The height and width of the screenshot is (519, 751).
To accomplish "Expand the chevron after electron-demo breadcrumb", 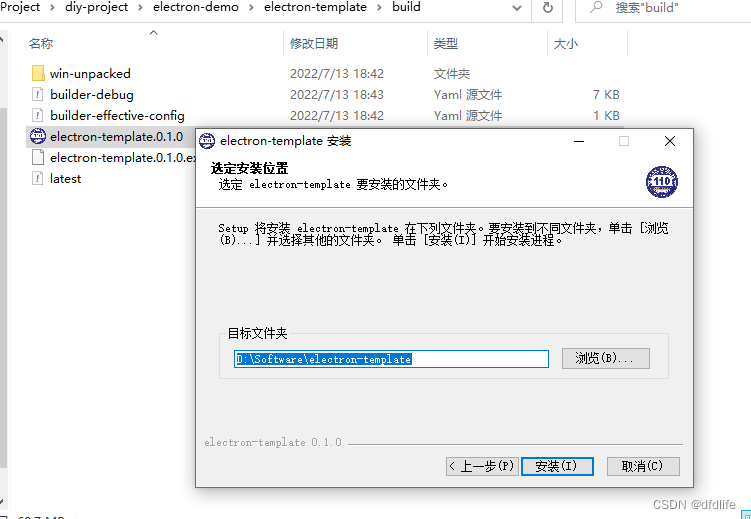I will pos(251,8).
